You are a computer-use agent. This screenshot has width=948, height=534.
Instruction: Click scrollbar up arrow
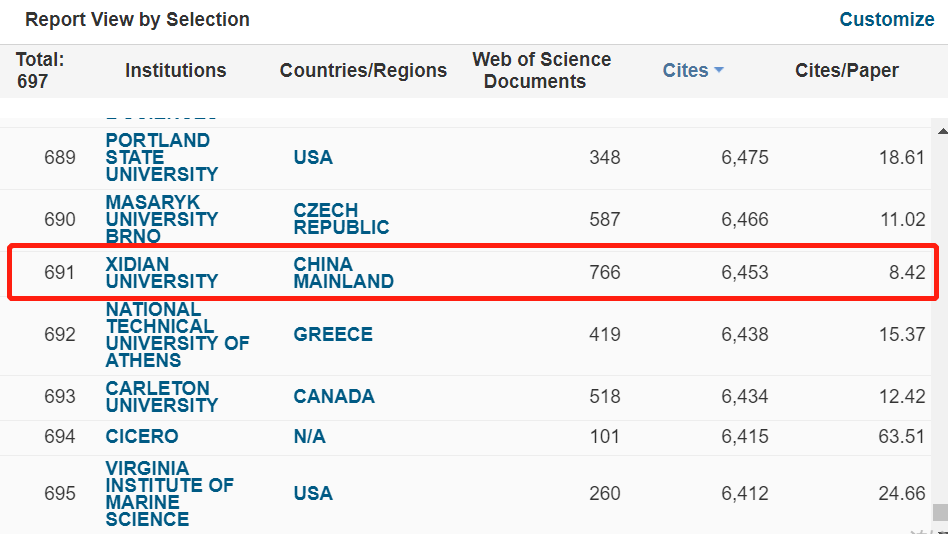939,129
